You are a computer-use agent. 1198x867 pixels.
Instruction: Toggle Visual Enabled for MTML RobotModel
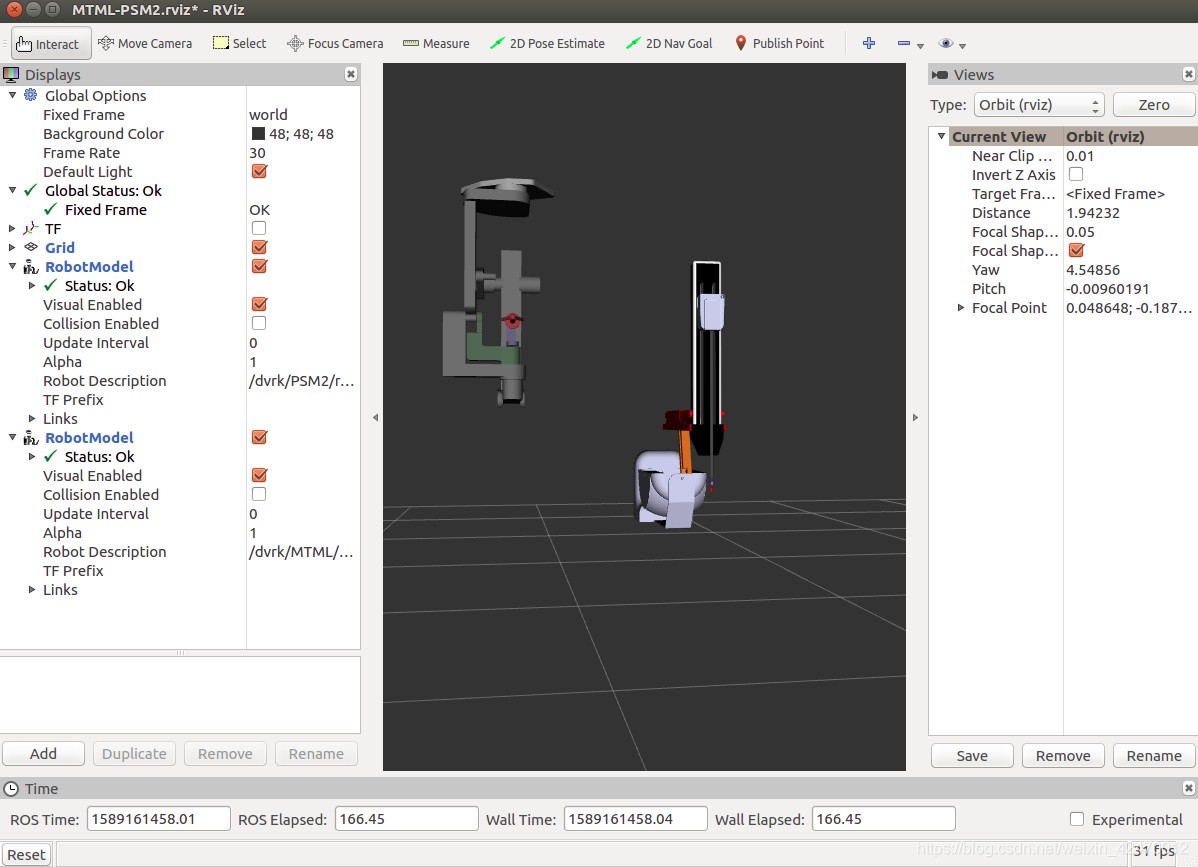pyautogui.click(x=260, y=475)
